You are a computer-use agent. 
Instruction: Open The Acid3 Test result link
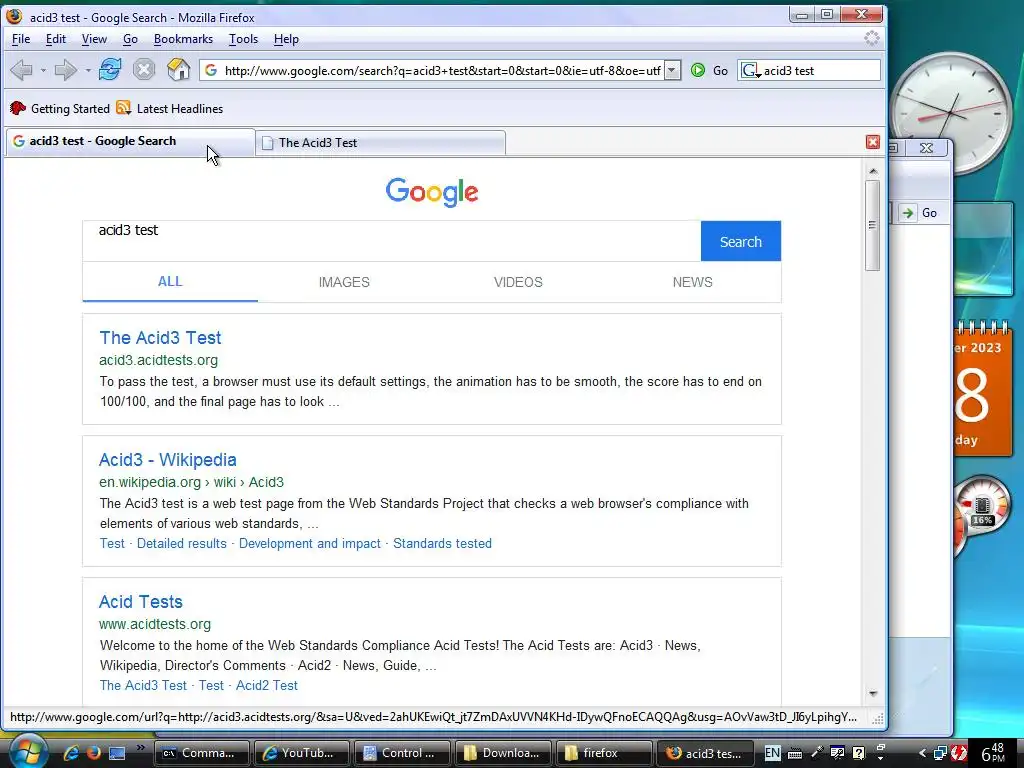[x=160, y=338]
